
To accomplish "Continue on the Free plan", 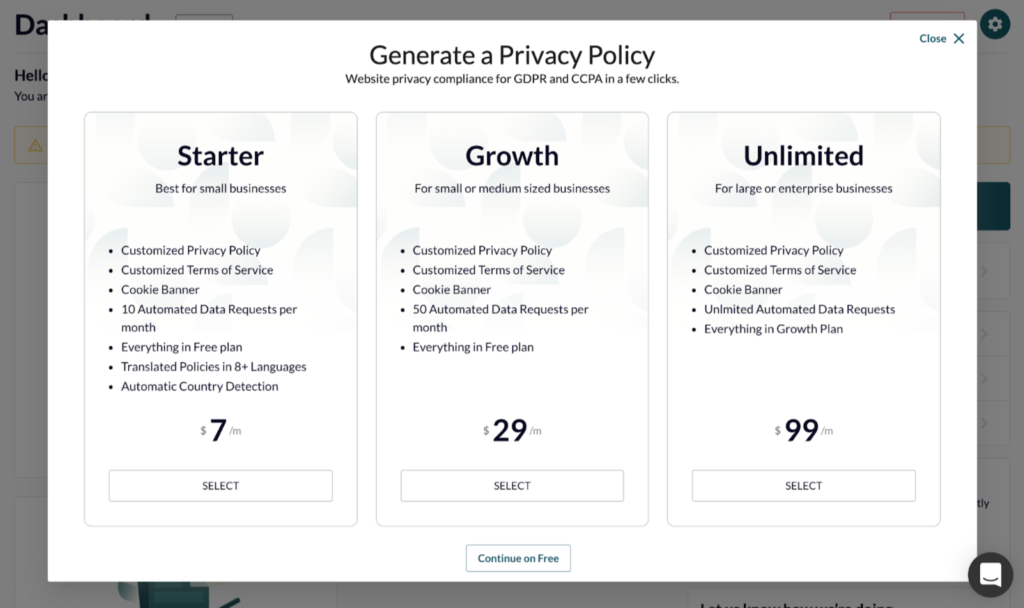I will pos(518,558).
